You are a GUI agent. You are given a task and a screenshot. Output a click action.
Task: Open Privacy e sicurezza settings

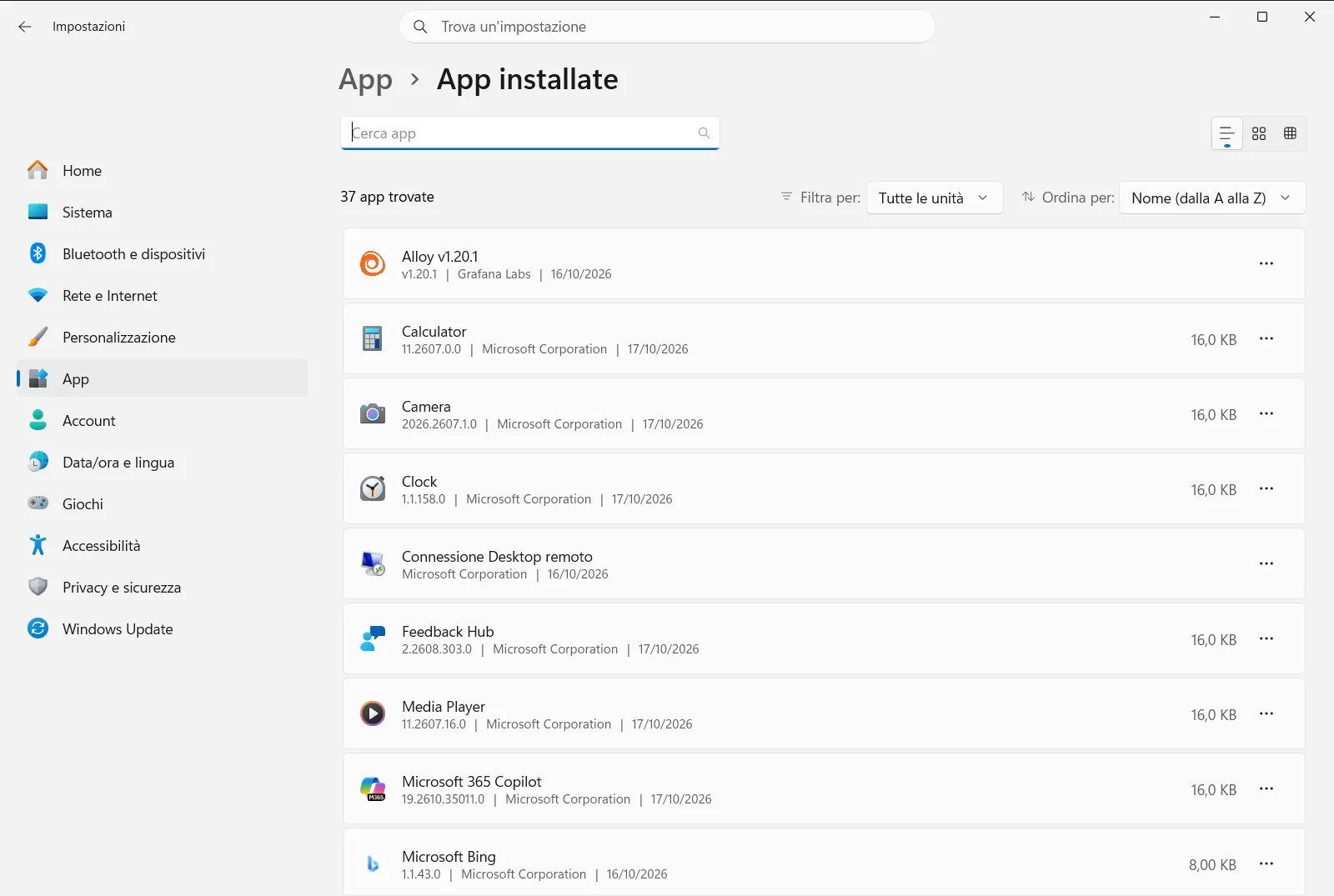click(163, 587)
